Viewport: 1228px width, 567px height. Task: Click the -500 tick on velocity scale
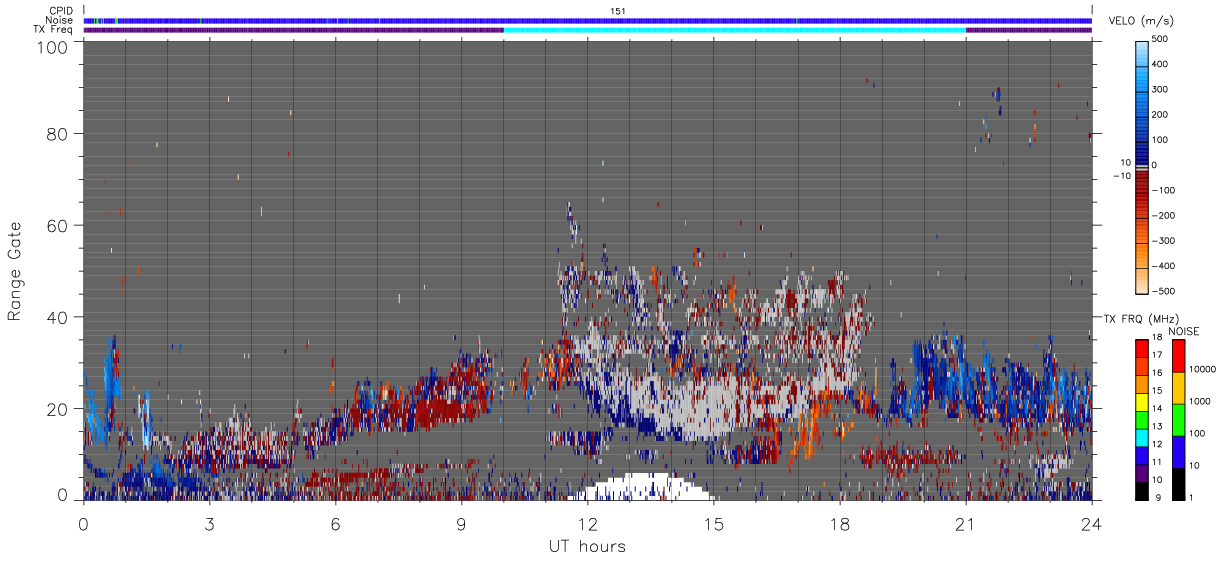[1163, 291]
